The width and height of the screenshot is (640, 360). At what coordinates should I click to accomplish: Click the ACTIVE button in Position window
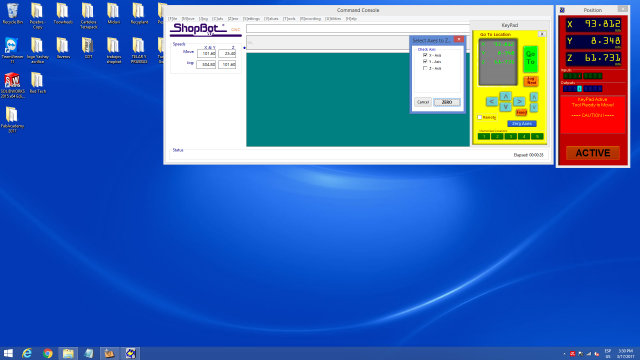[593, 153]
